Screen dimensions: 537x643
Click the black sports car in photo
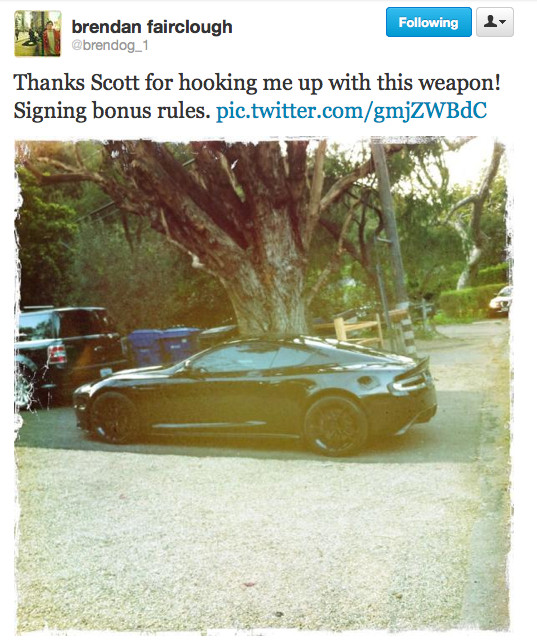[x=255, y=394]
